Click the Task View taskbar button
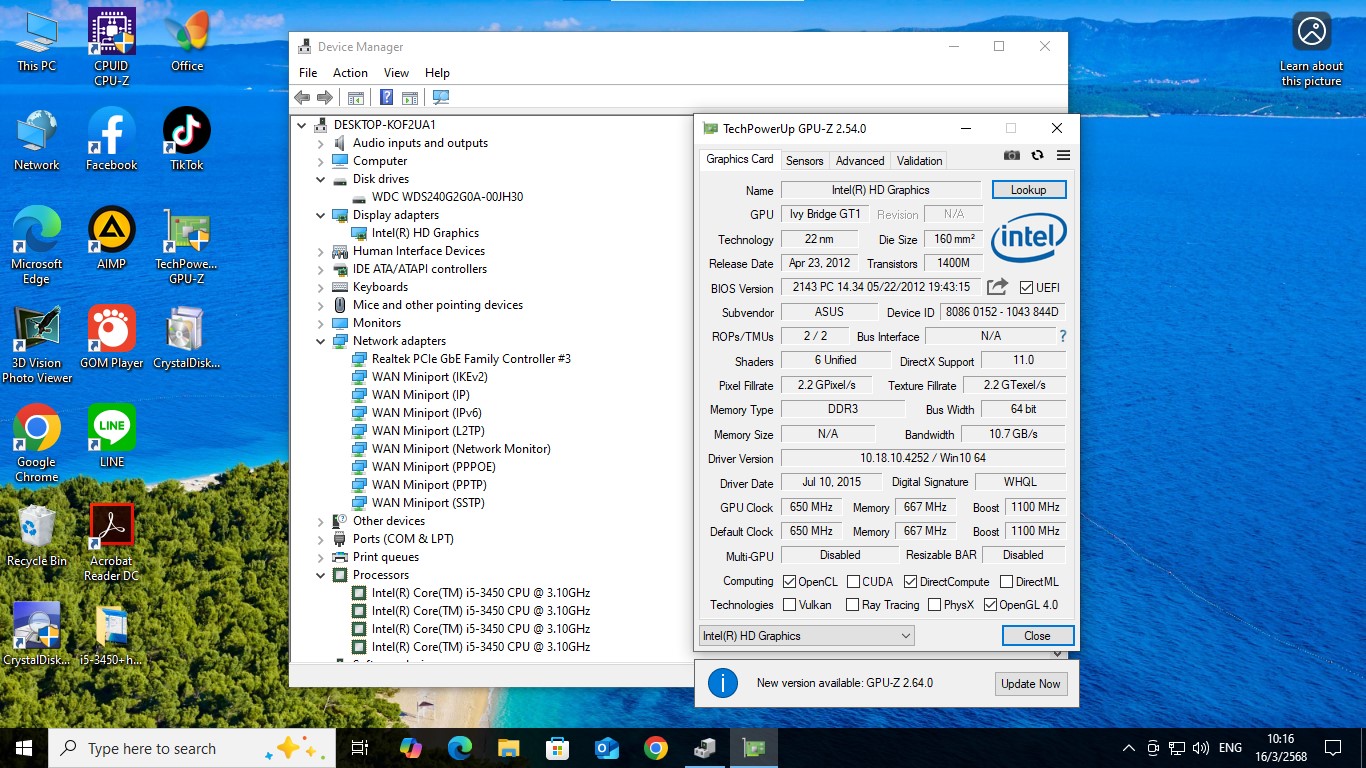The width and height of the screenshot is (1366, 768). pos(360,748)
